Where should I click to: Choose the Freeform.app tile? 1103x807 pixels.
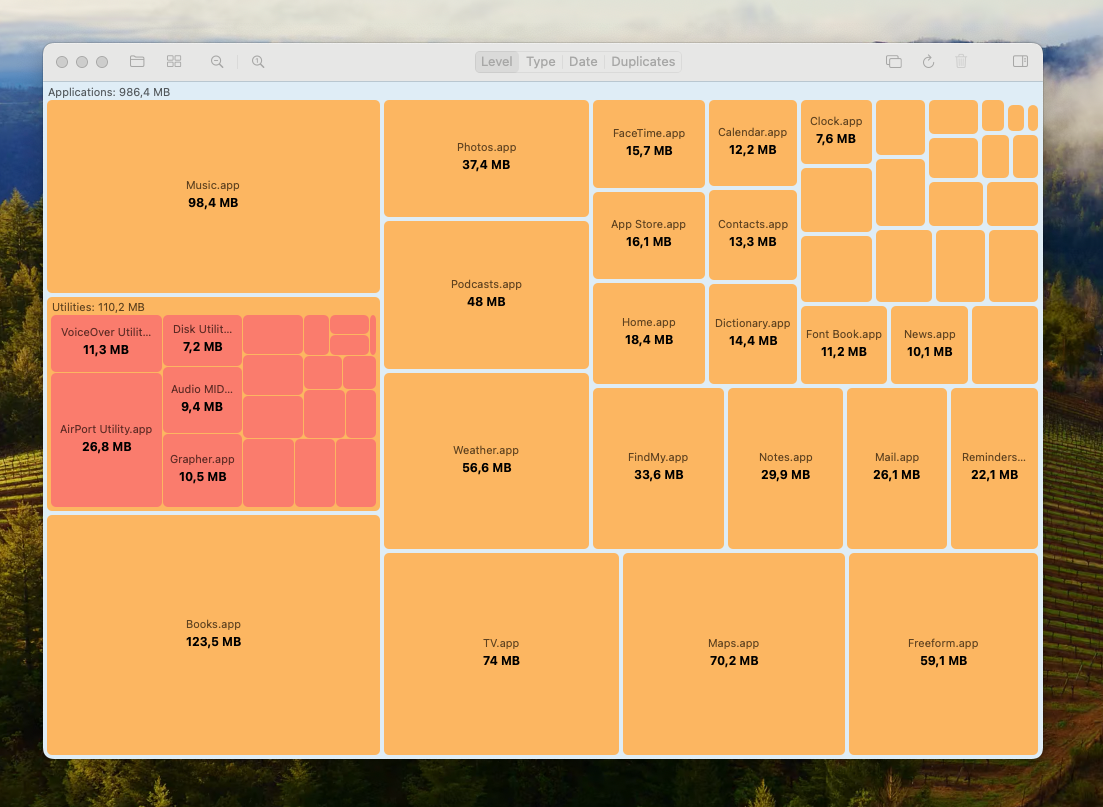click(943, 653)
